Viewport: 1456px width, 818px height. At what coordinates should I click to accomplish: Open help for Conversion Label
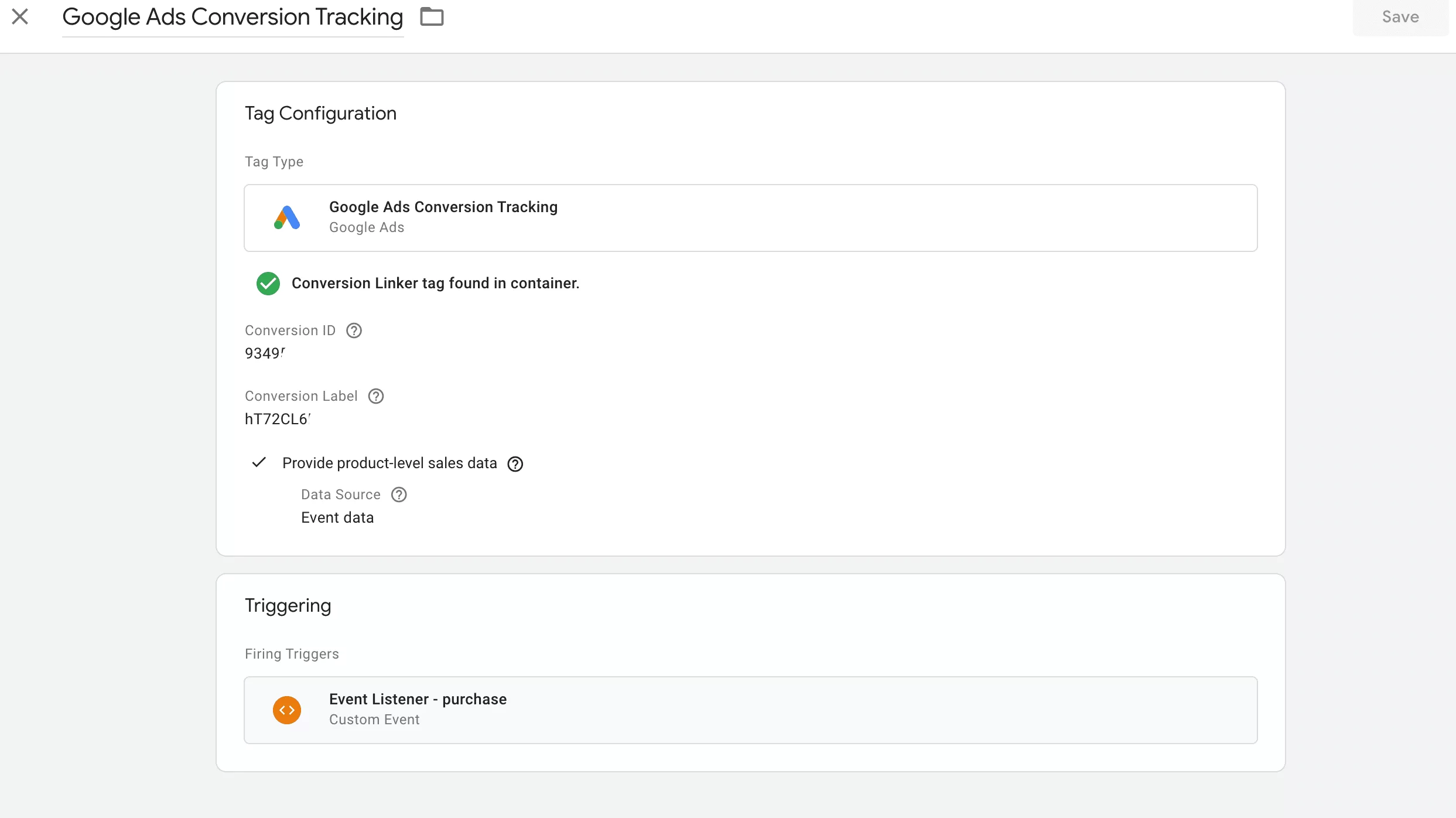point(375,396)
